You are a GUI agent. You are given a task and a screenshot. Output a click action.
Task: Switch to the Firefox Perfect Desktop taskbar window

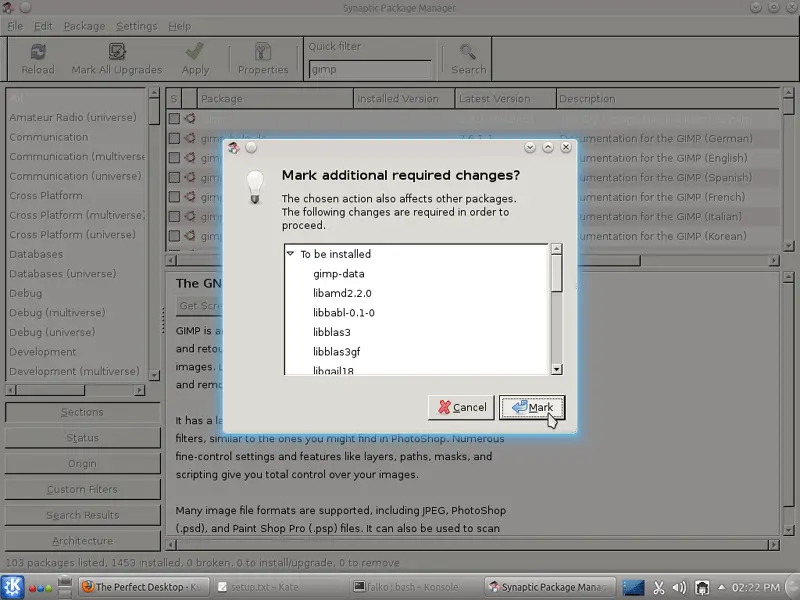tap(142, 587)
